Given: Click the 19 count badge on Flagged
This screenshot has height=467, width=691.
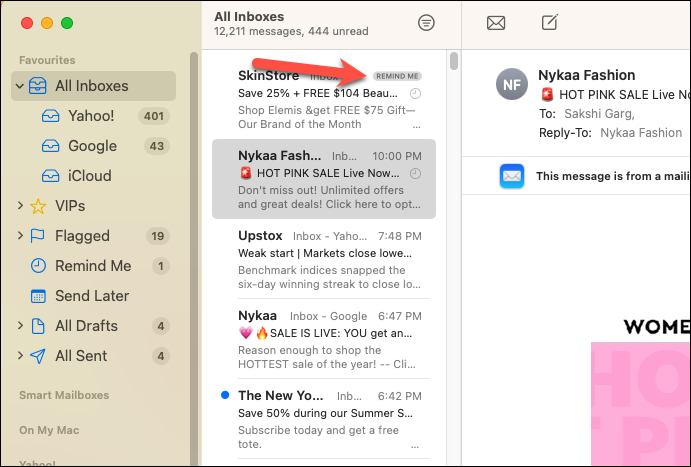Looking at the screenshot, I should click(x=158, y=236).
